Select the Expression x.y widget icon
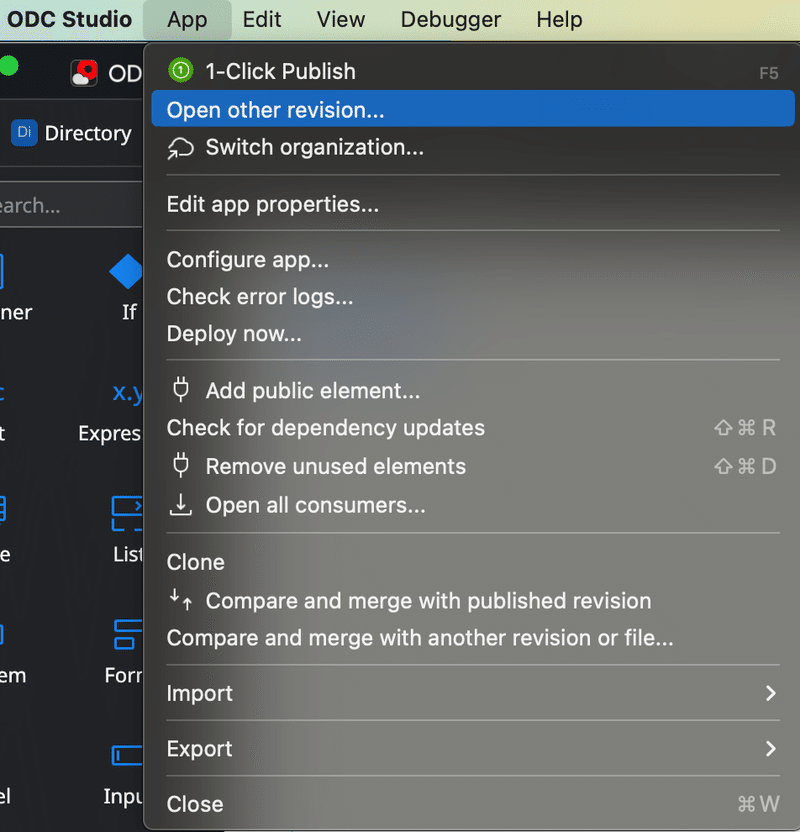800x832 pixels. [x=127, y=393]
